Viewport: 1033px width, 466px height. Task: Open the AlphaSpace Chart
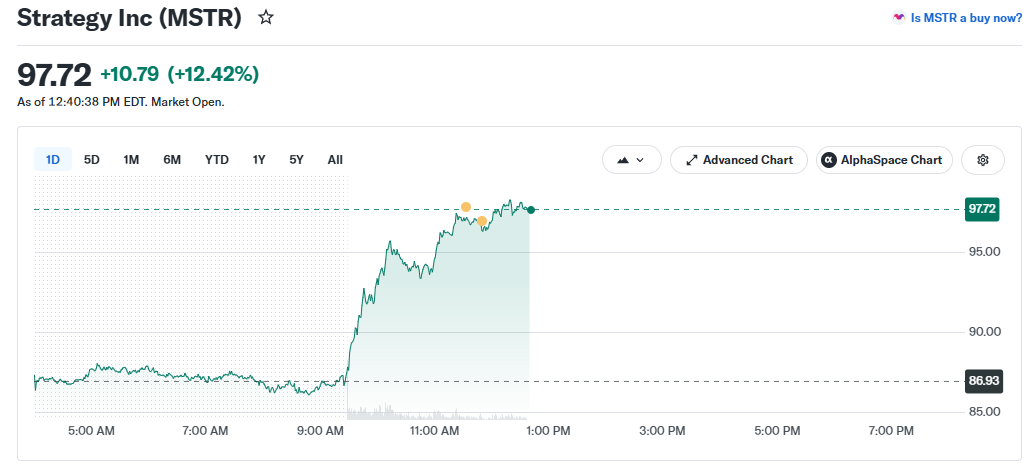[884, 160]
